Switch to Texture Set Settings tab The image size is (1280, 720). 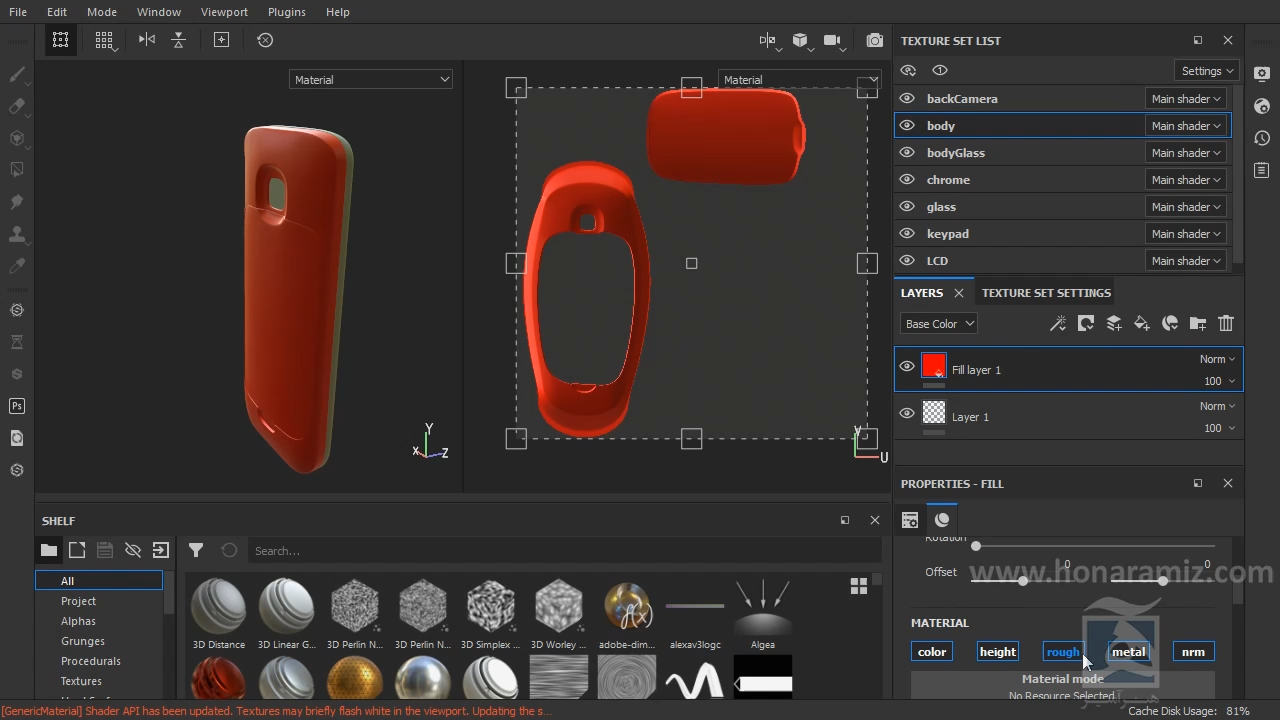coord(1046,293)
